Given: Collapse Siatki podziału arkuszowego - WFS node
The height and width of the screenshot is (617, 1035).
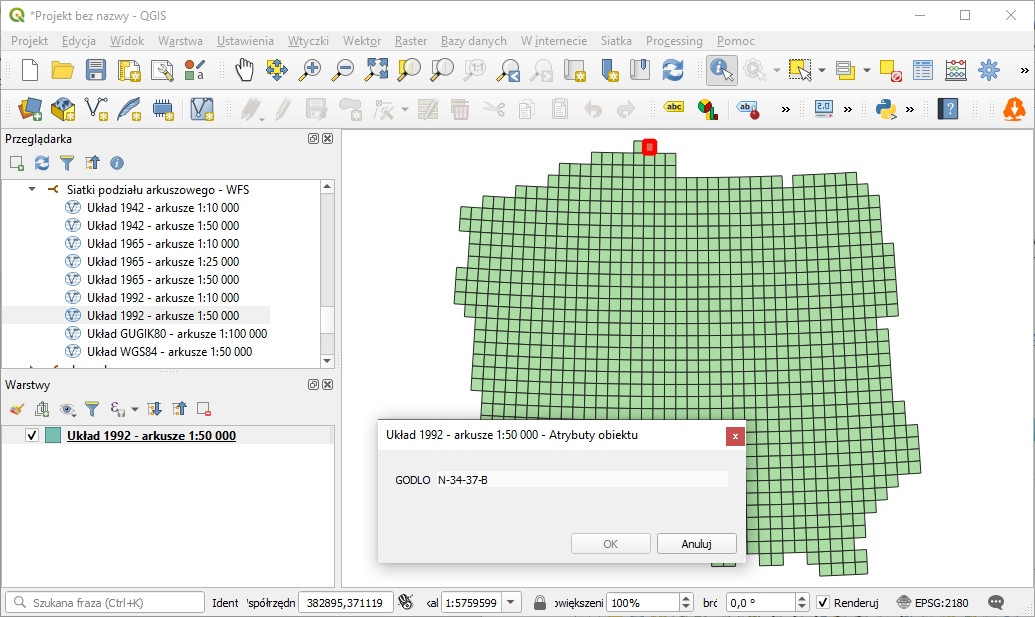Looking at the screenshot, I should tap(32, 189).
